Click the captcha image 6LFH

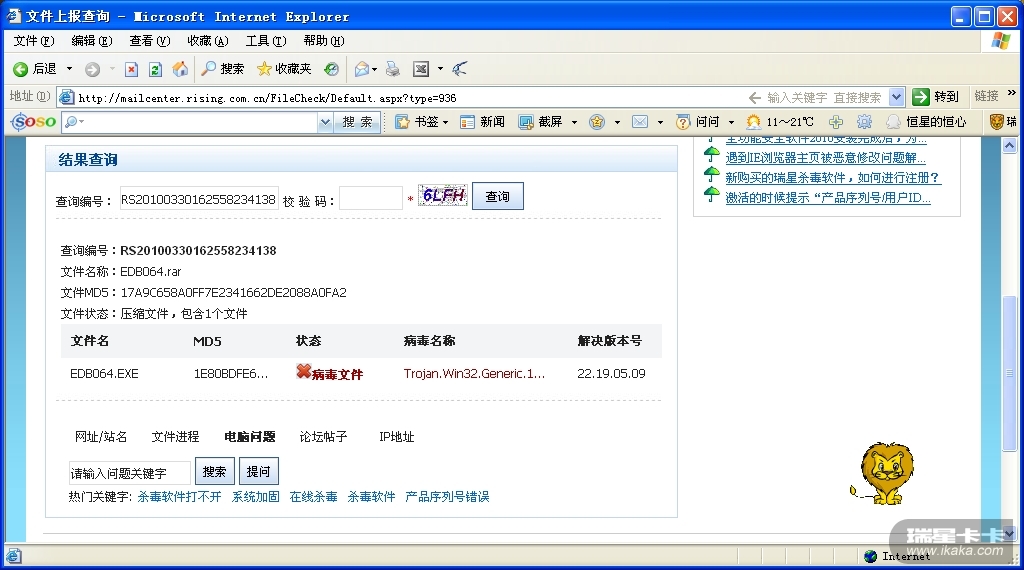pyautogui.click(x=443, y=195)
